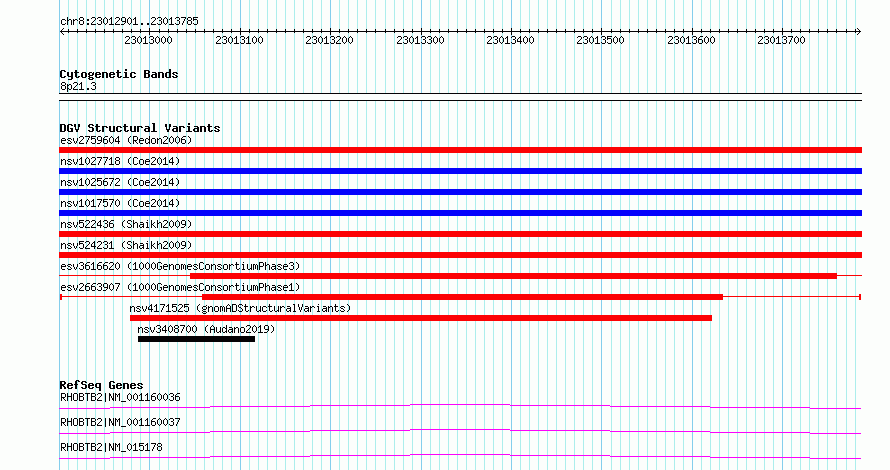Open the RHOBTB2|NM_001160036 gene label
The height and width of the screenshot is (470, 890).
click(x=120, y=397)
